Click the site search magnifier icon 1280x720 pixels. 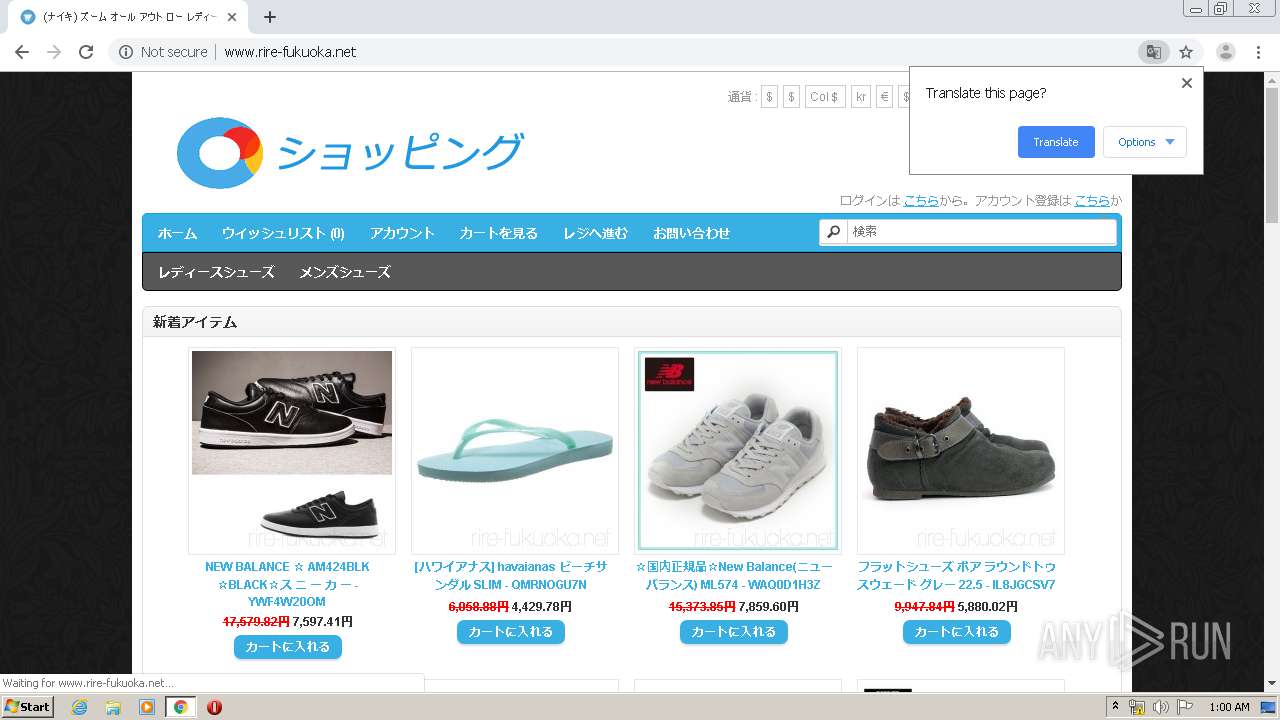(834, 232)
